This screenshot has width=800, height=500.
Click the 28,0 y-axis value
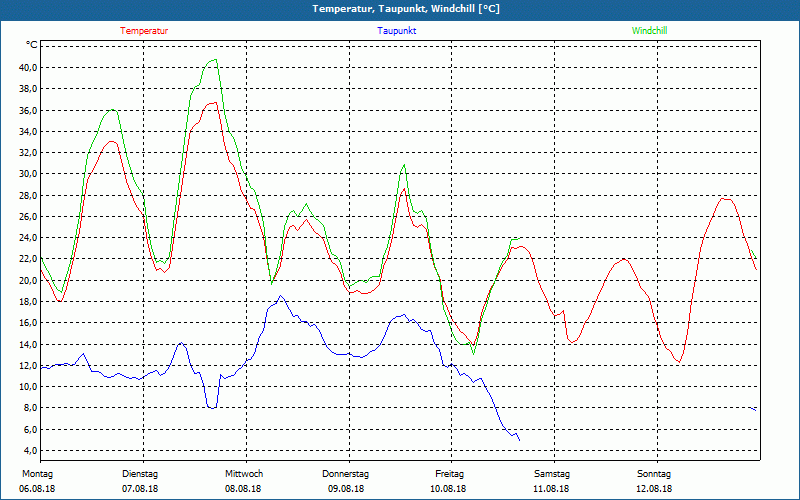27,195
